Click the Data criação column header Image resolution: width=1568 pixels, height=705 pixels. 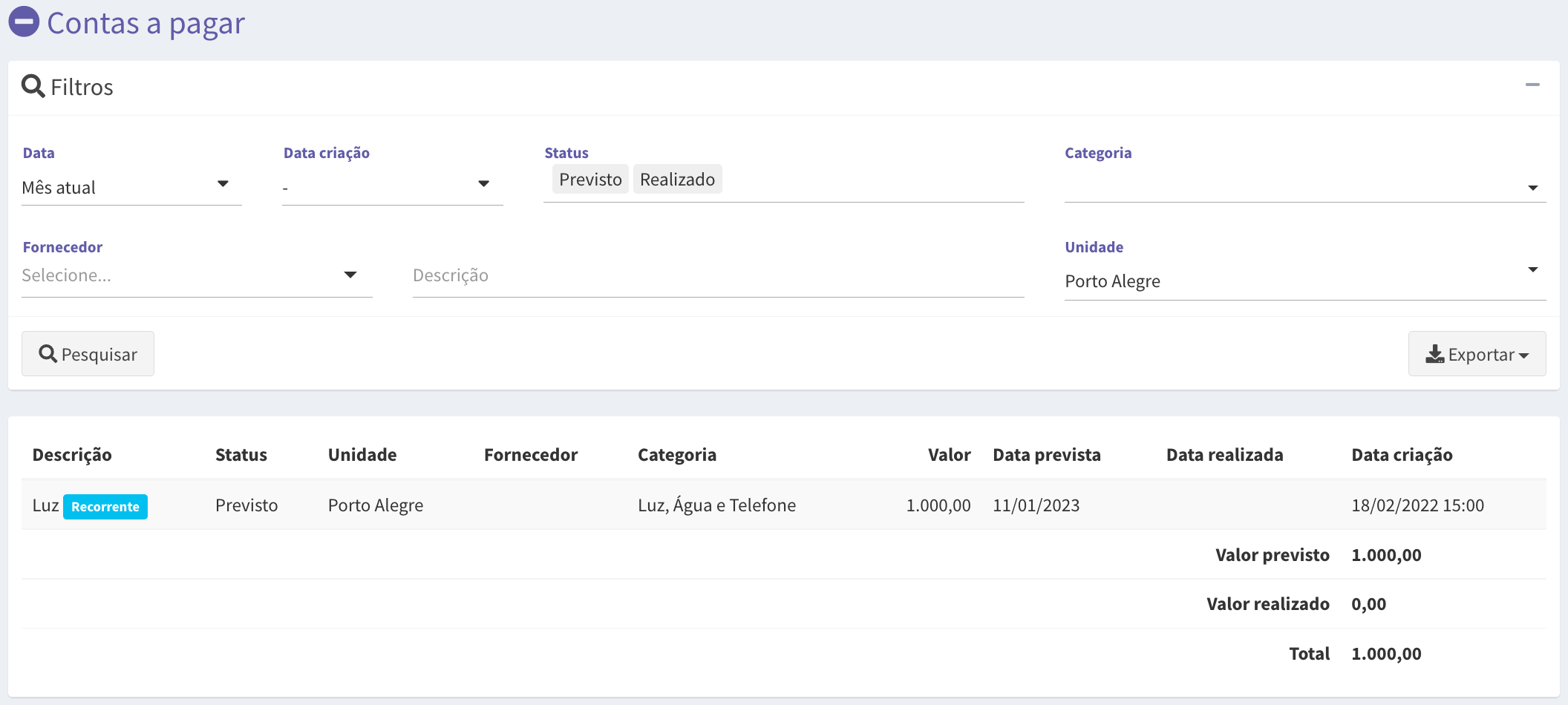(x=1402, y=455)
